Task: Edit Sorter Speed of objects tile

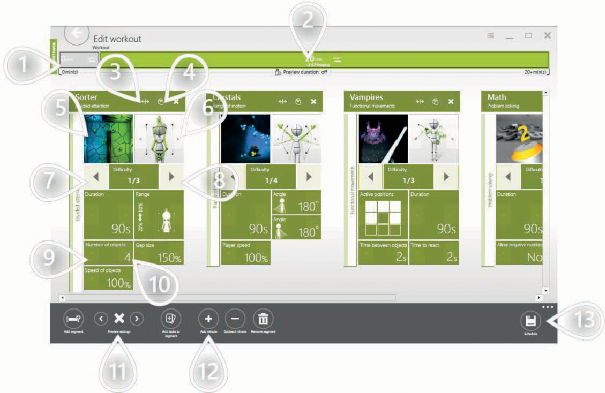Action: pos(108,278)
